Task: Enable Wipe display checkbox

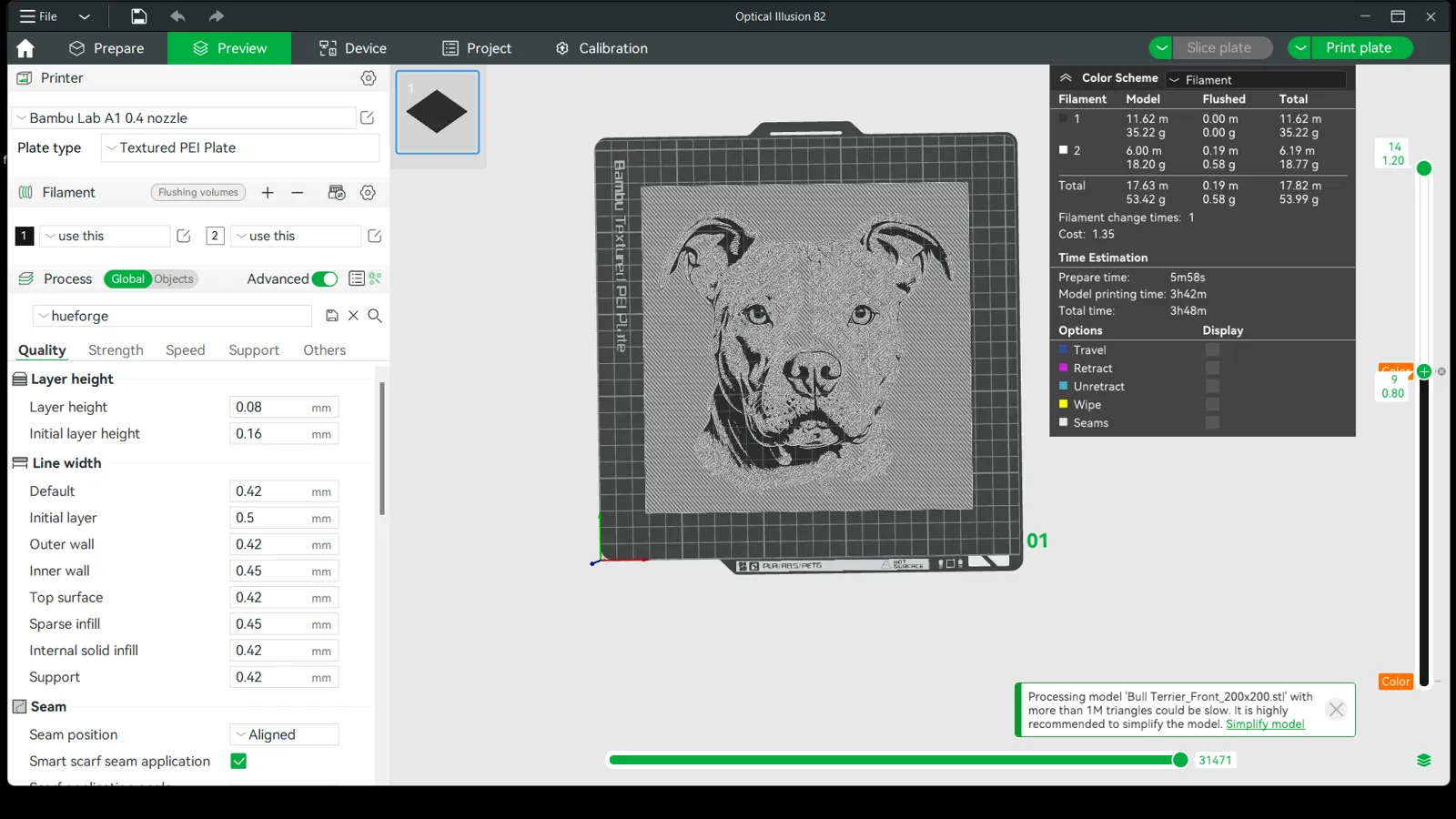Action: (1212, 404)
